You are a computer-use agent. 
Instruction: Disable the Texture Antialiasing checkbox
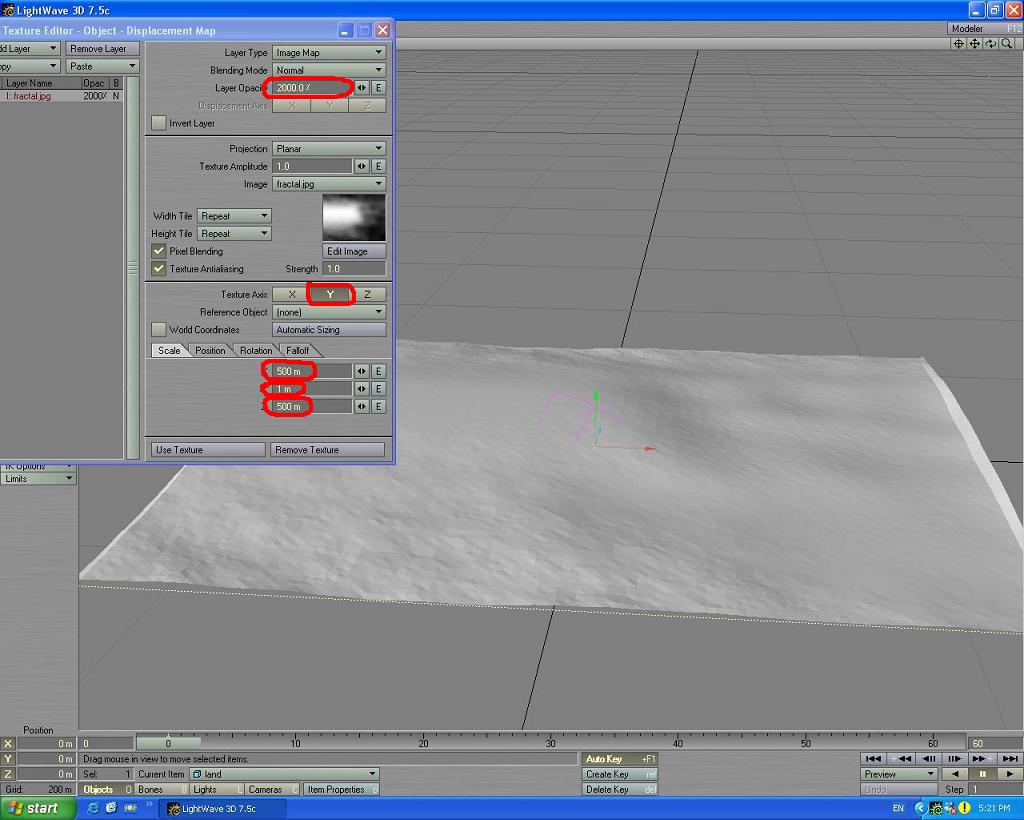159,269
